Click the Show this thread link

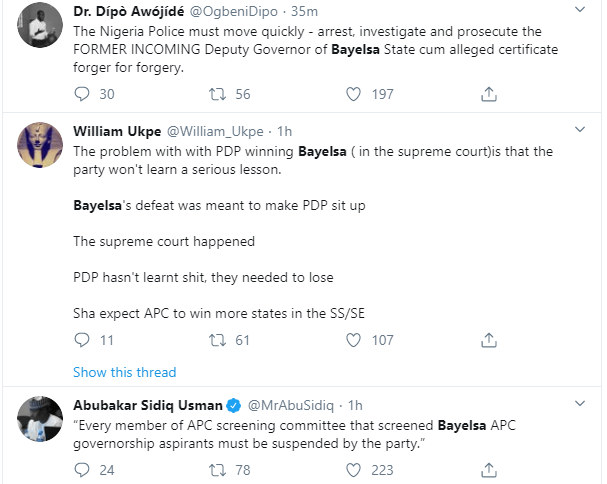pyautogui.click(x=125, y=372)
